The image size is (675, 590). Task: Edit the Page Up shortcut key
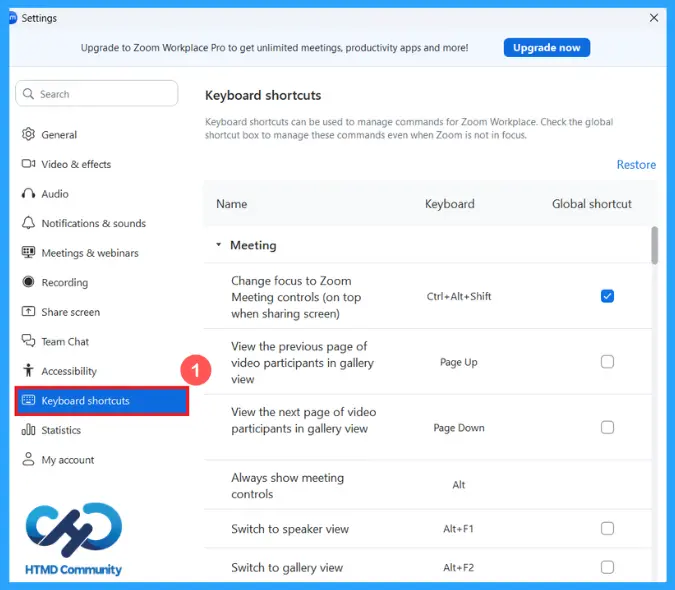(458, 362)
